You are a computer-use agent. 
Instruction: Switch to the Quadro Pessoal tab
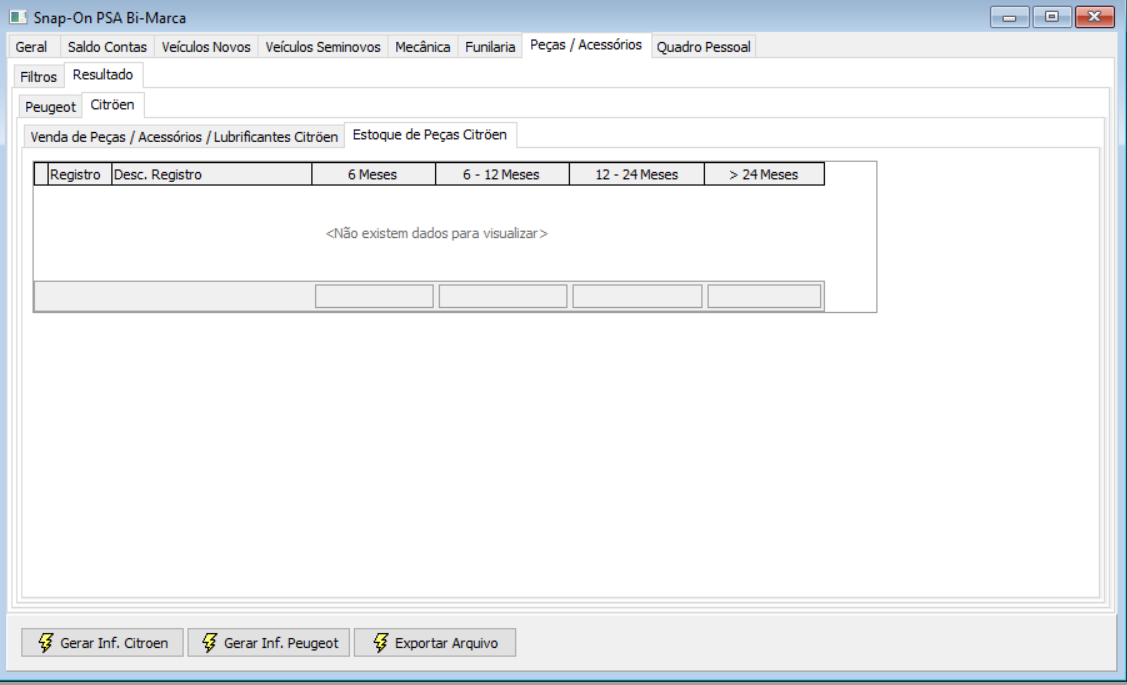click(x=703, y=47)
